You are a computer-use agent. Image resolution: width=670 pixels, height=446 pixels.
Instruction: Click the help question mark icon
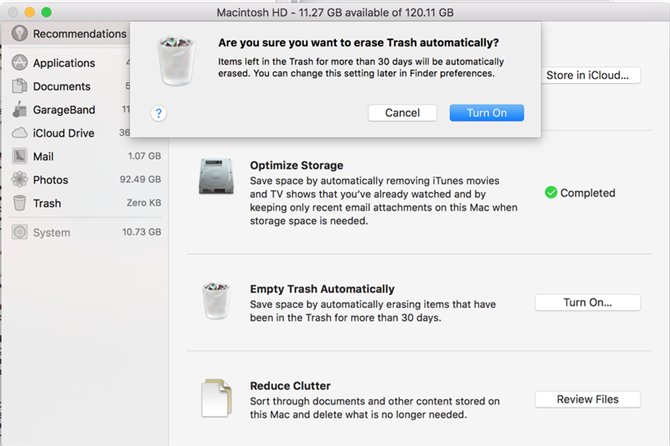pos(159,113)
